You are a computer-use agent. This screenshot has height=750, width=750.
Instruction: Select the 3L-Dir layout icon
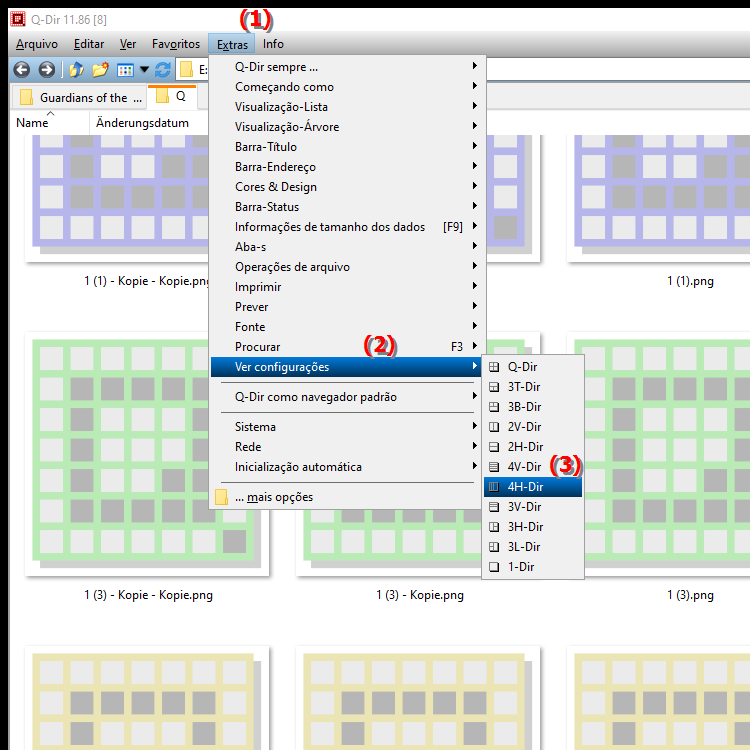494,547
